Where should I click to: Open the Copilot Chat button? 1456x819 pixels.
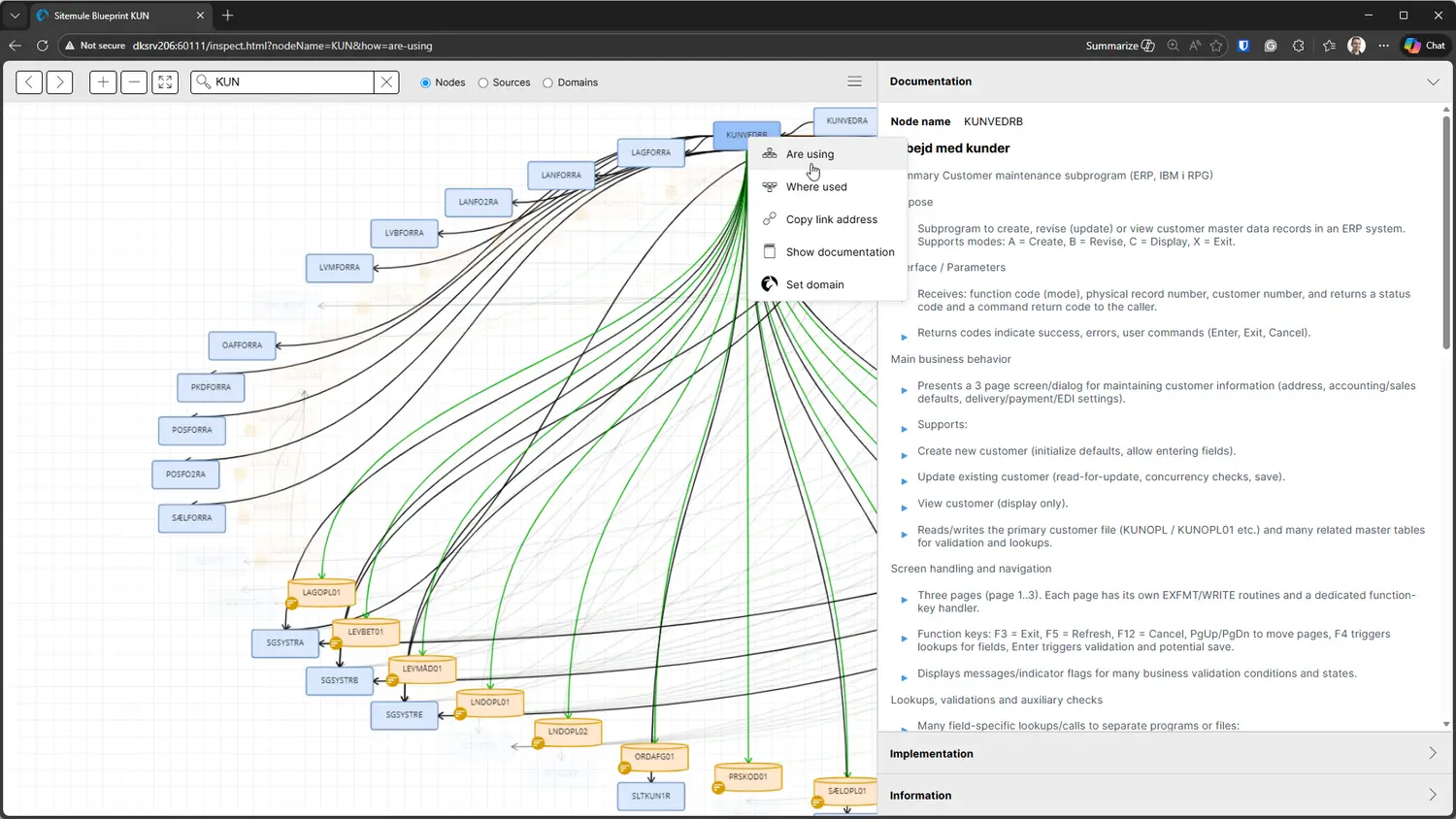click(x=1425, y=46)
